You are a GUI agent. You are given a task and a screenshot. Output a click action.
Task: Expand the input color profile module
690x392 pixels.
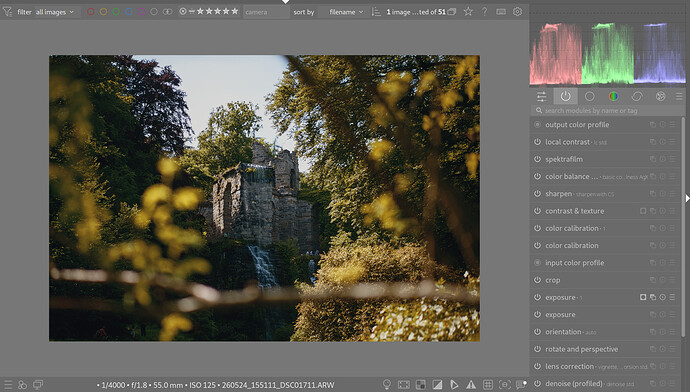(575, 263)
